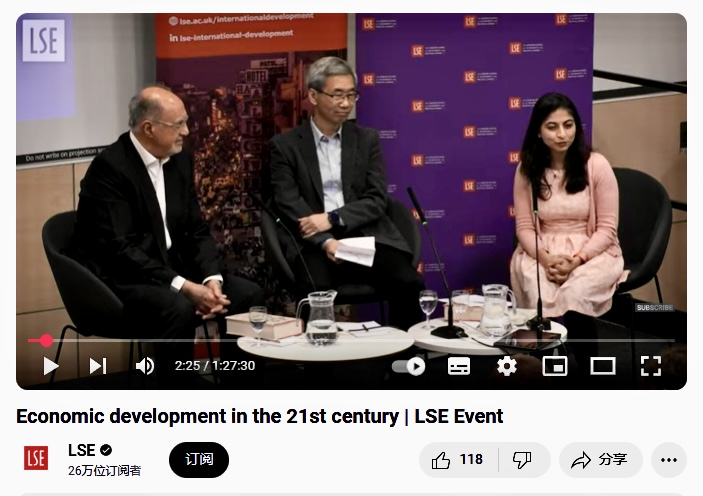This screenshot has width=703, height=496.
Task: Skip to the next video
Action: click(98, 366)
